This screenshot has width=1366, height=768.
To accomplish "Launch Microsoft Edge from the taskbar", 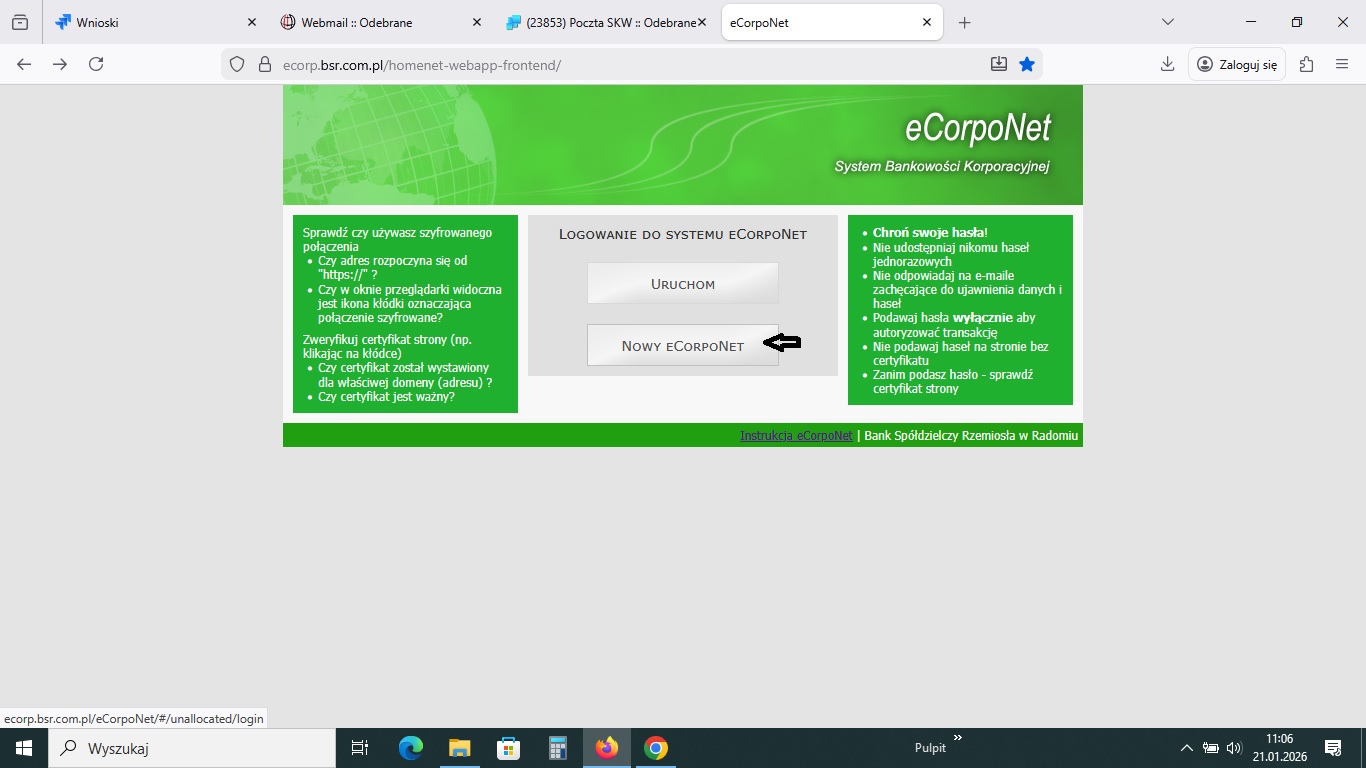I will (x=411, y=748).
